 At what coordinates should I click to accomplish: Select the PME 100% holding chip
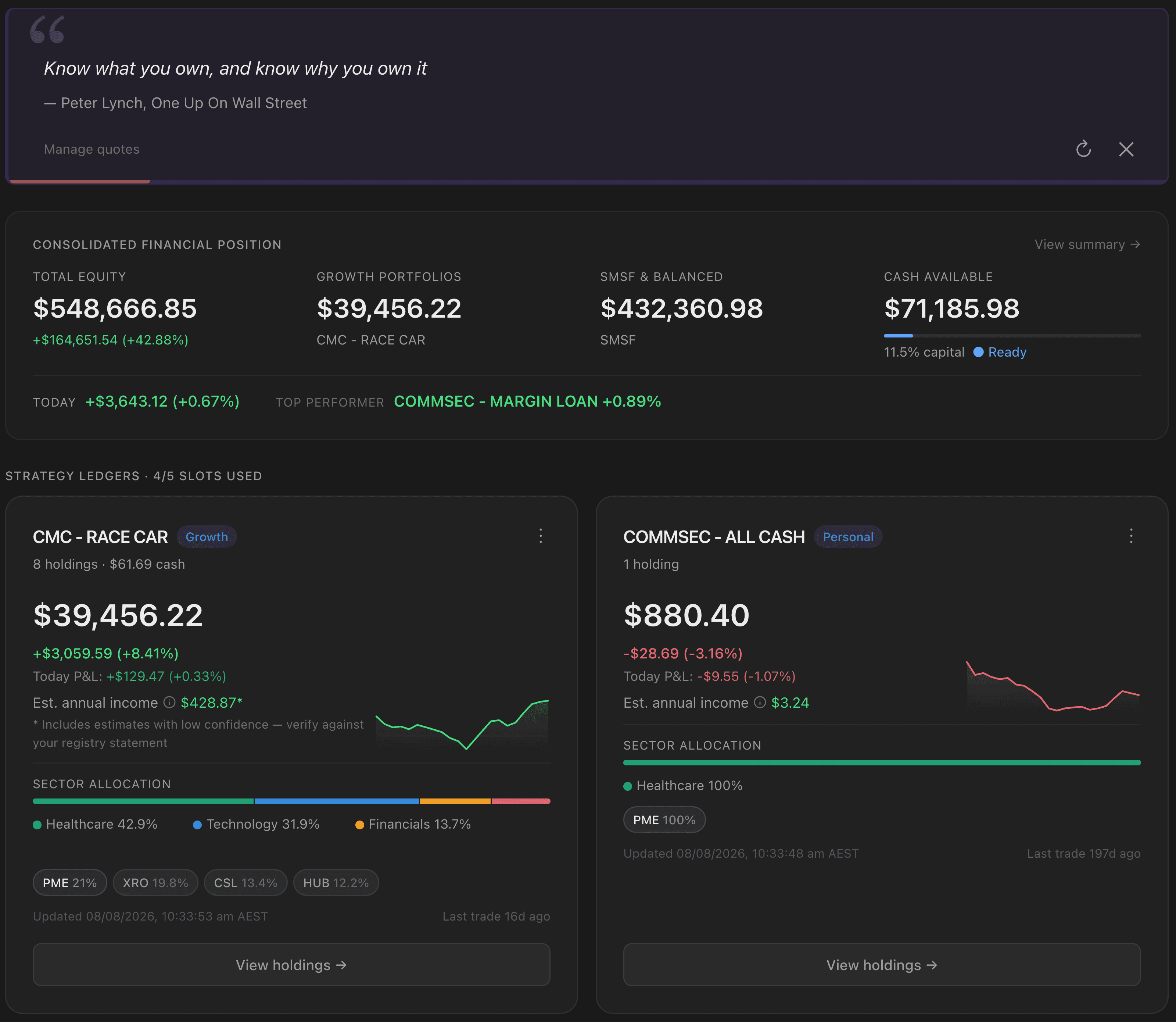click(x=664, y=819)
